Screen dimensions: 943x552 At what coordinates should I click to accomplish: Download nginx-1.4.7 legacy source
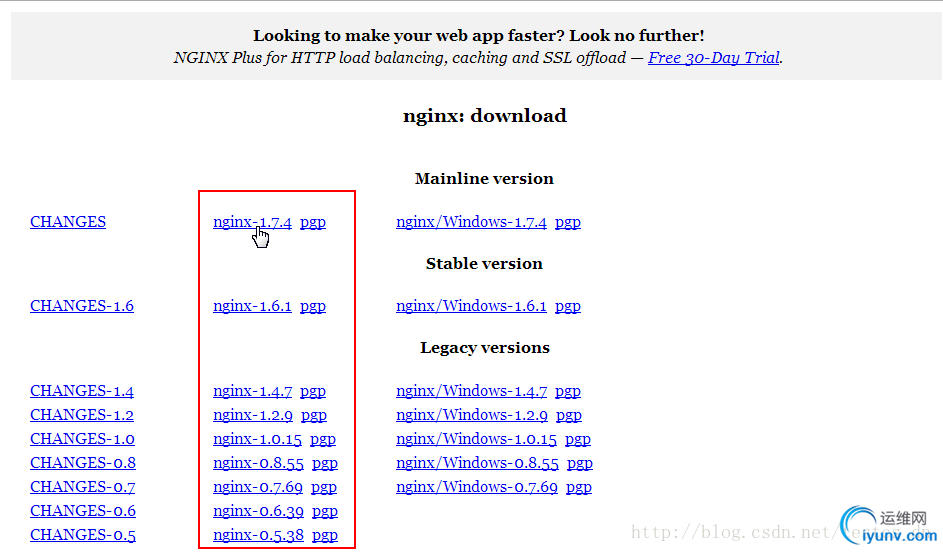click(253, 391)
